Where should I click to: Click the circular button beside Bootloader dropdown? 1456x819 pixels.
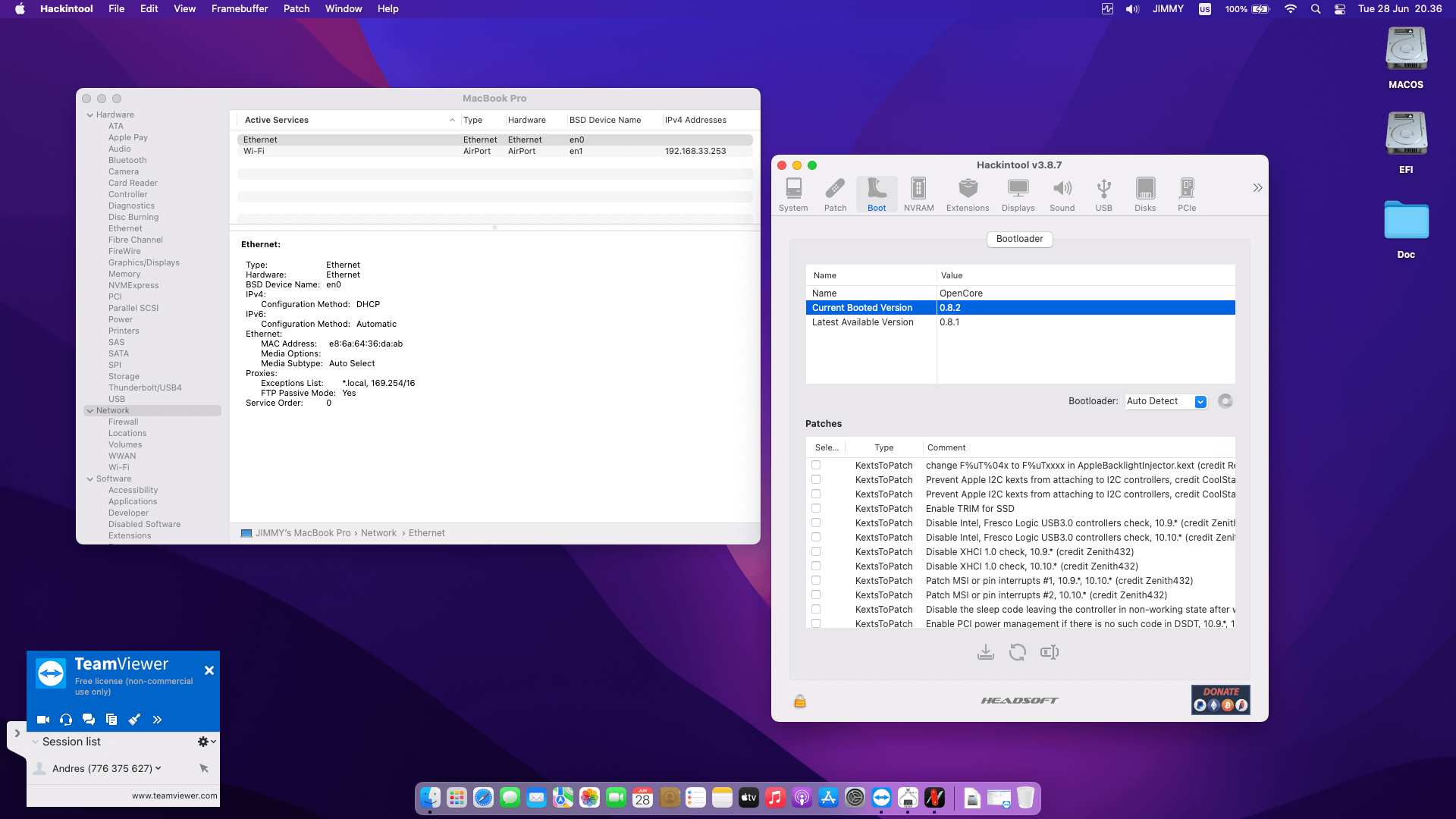coord(1225,401)
